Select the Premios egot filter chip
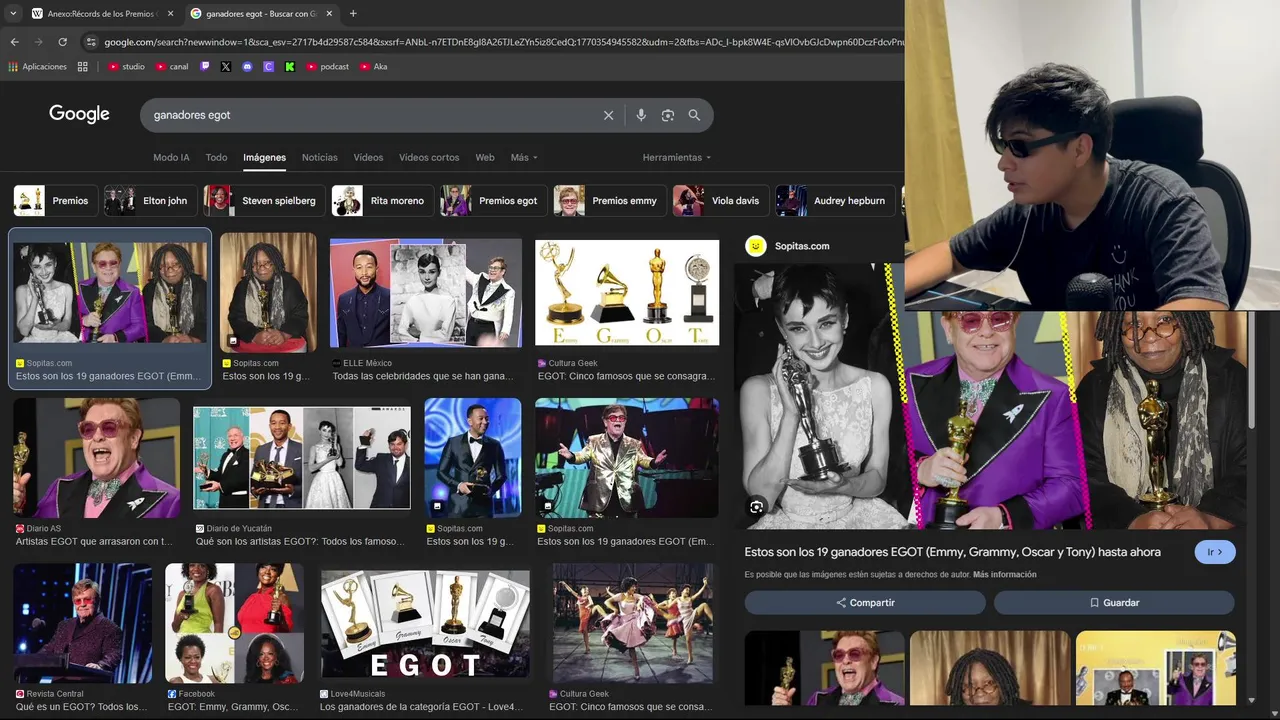Screen dimensions: 1280x720 (493, 201)
